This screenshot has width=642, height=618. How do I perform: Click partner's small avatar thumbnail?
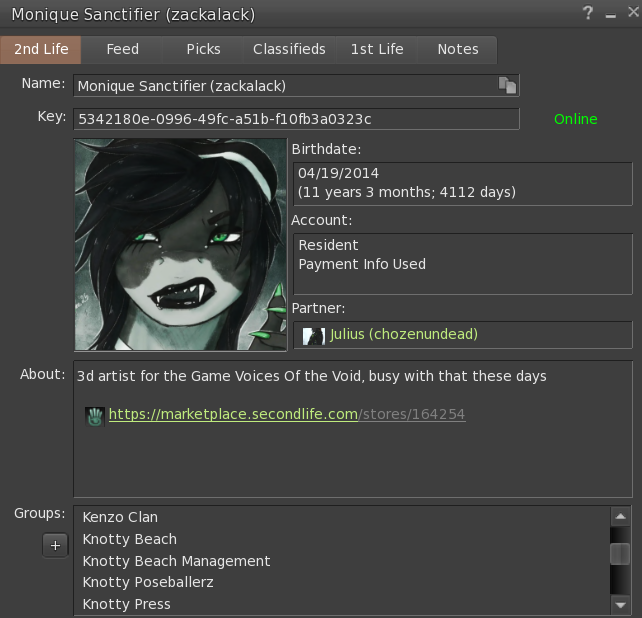[314, 336]
